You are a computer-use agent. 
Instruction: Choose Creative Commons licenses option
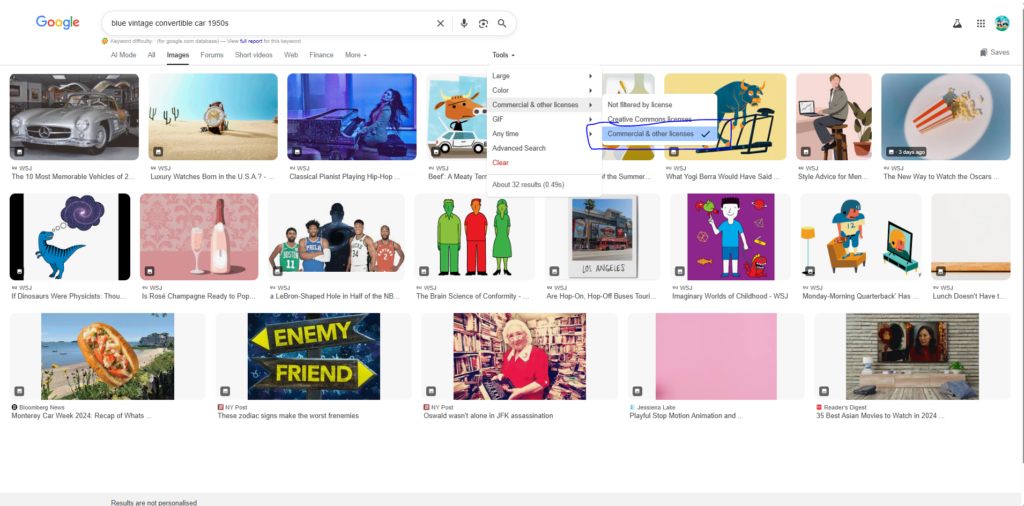(x=649, y=119)
